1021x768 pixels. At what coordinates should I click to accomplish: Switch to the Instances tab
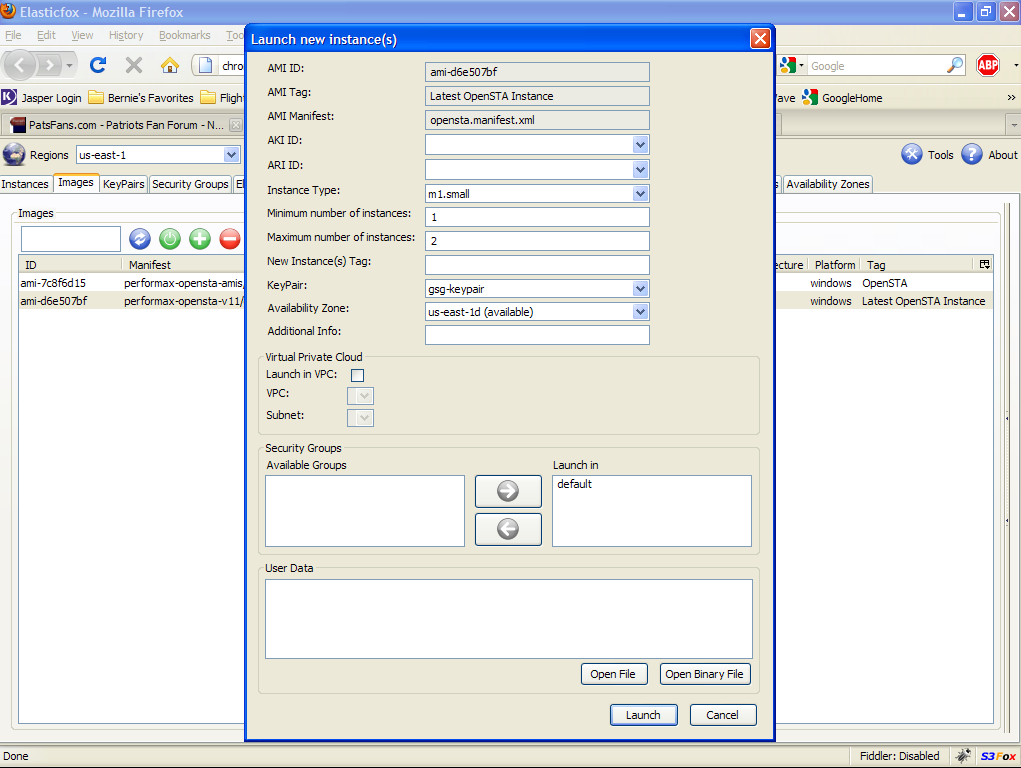tap(25, 184)
